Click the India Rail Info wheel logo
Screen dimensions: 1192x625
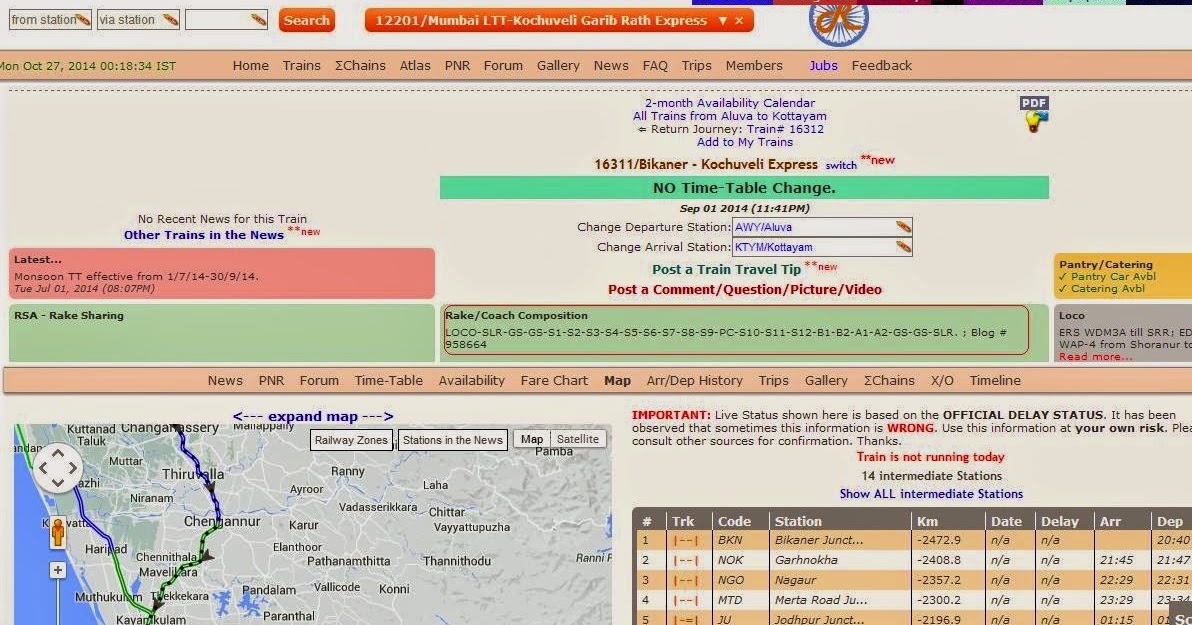839,23
